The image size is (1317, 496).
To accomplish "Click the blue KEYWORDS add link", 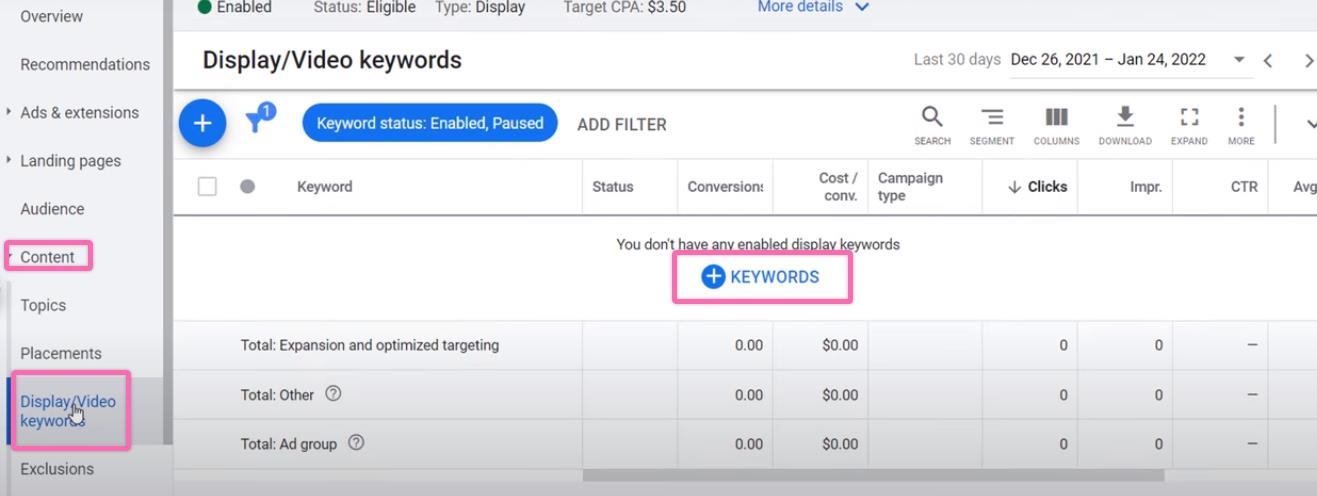I will tap(761, 277).
